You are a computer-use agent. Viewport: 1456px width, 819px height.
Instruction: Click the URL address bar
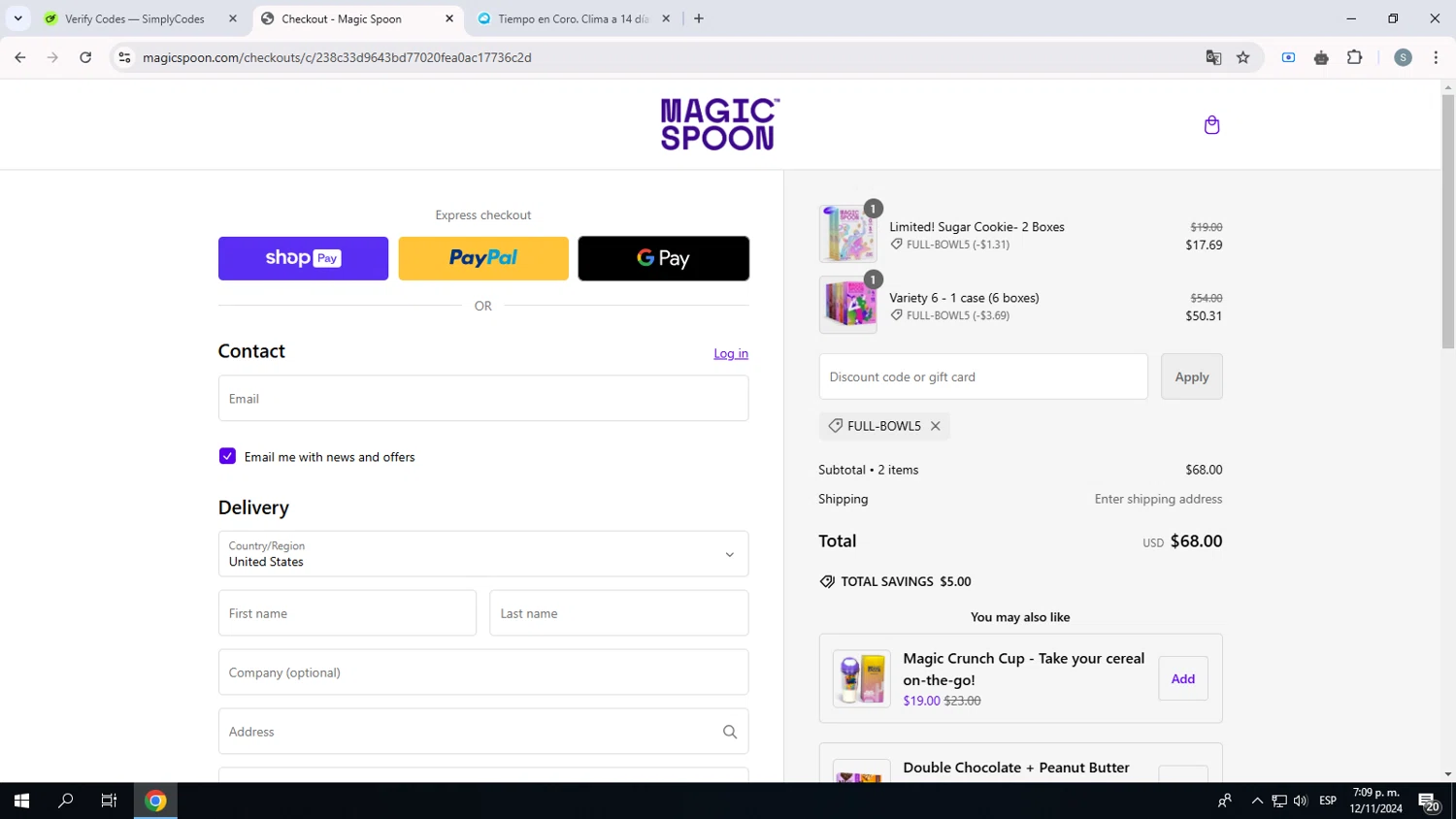click(x=670, y=57)
